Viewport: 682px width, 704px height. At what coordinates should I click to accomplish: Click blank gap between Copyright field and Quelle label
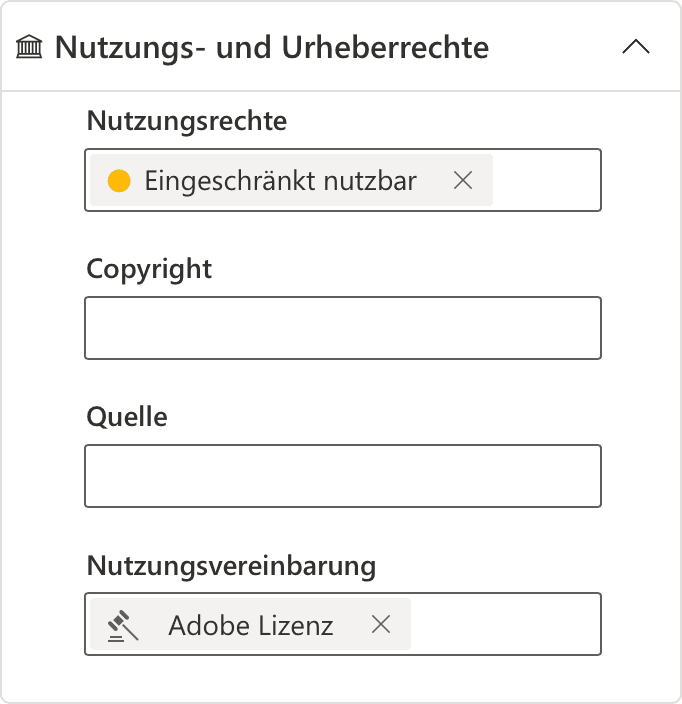[342, 382]
